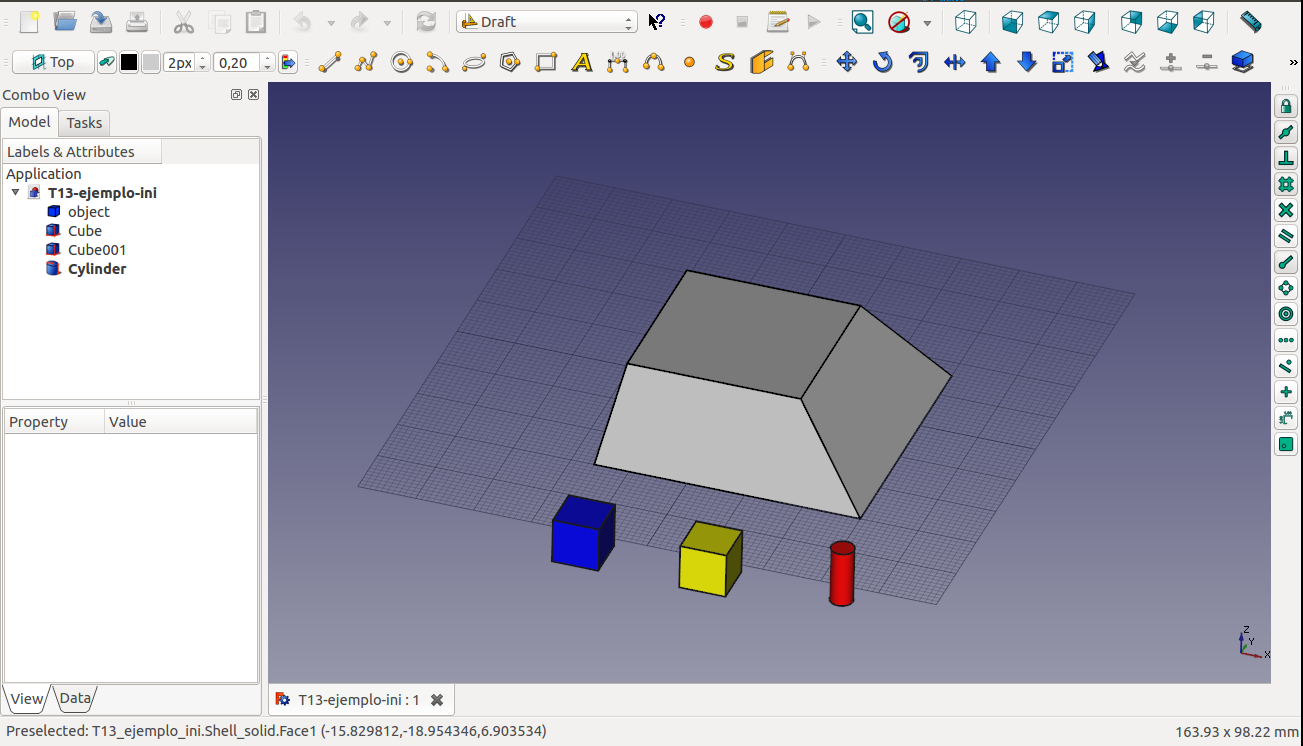
Task: Select the Draft Rectangle tool
Action: (x=546, y=63)
